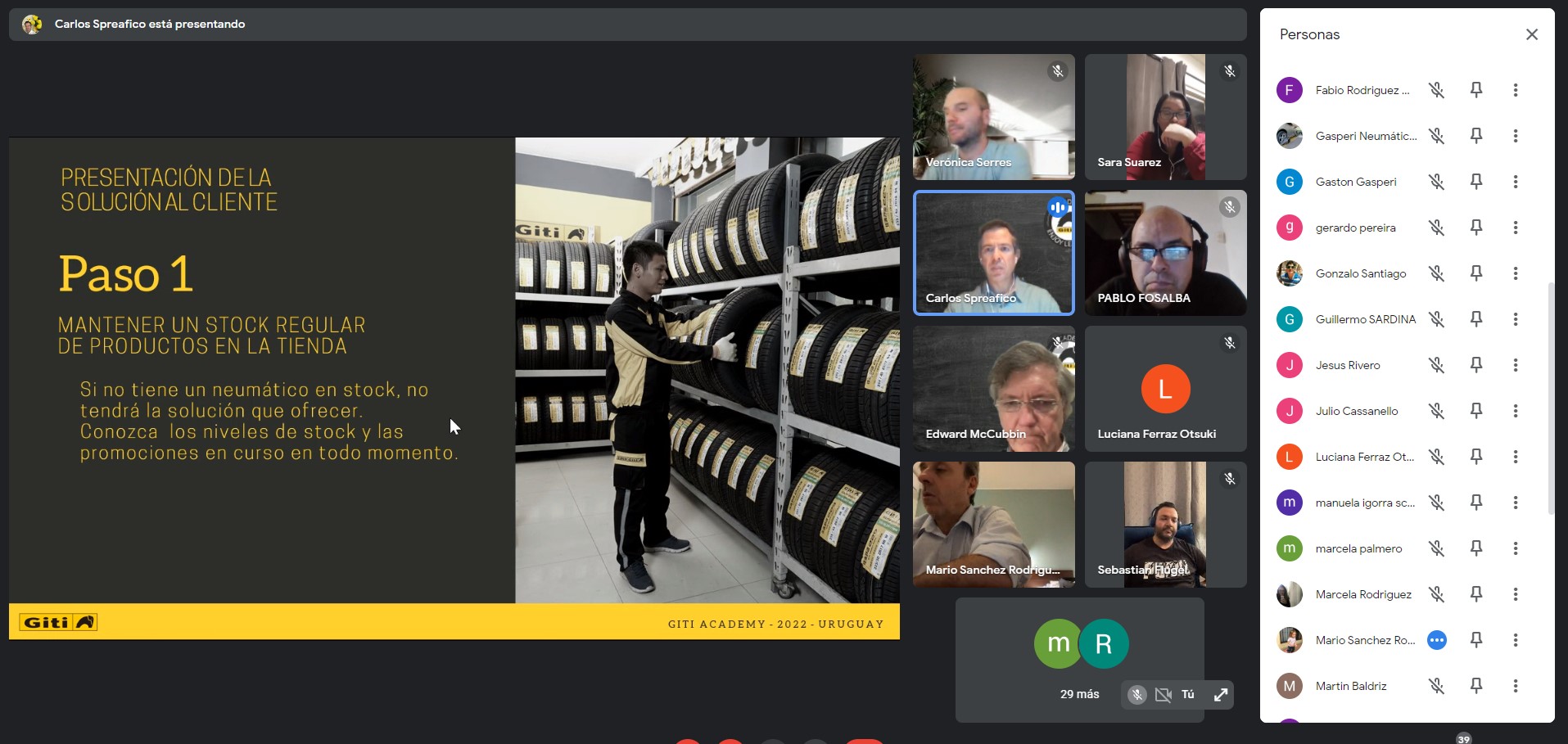Open options menu for Gasperi Neumáticos

tap(1515, 136)
